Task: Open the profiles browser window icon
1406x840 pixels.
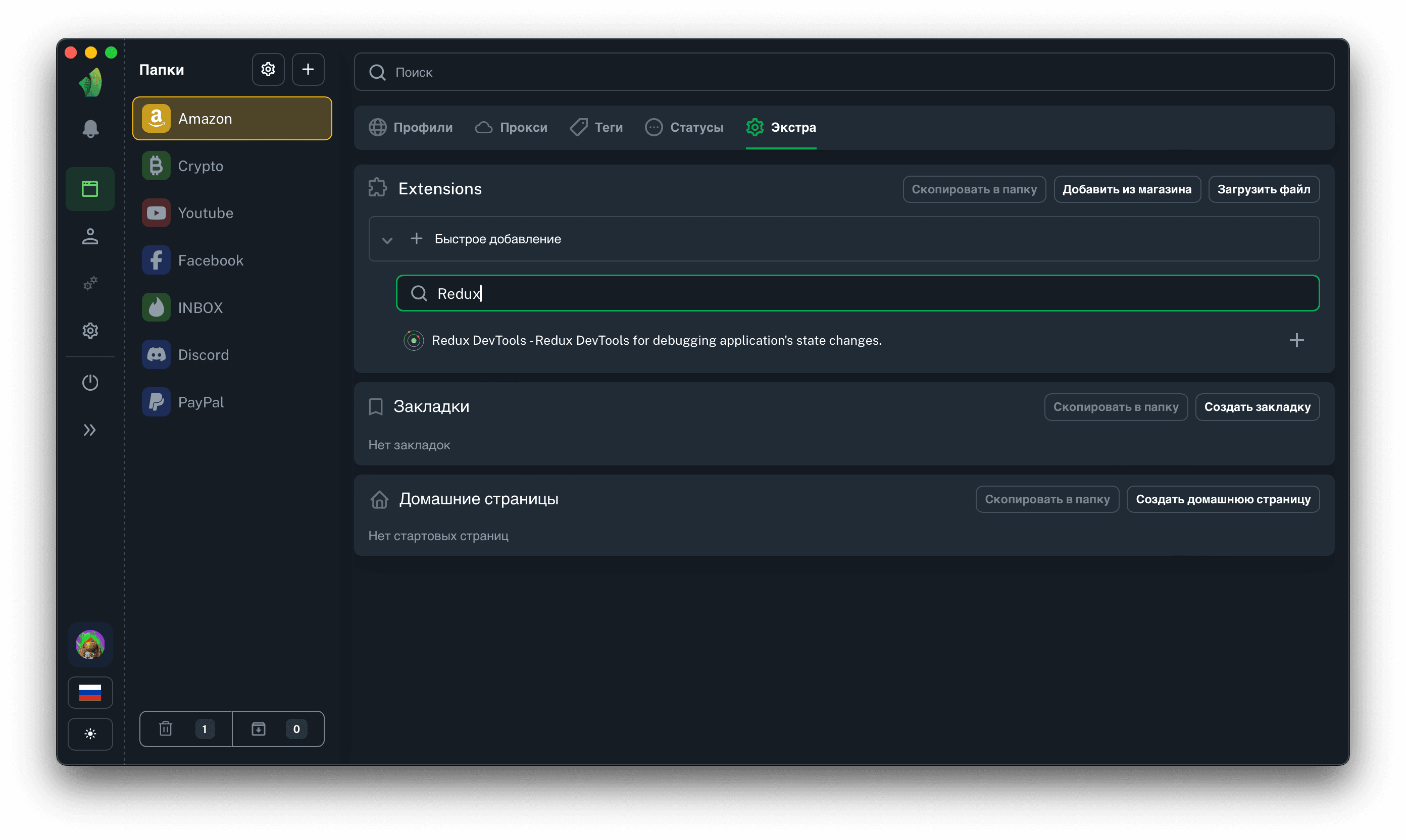Action: pos(90,189)
